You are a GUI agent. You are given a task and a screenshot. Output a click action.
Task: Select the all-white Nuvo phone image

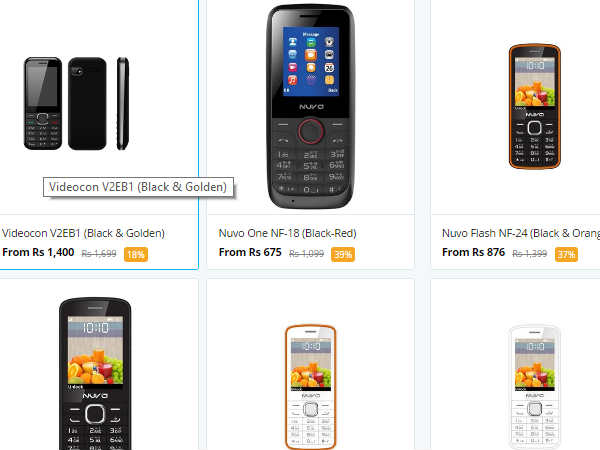[x=535, y=387]
